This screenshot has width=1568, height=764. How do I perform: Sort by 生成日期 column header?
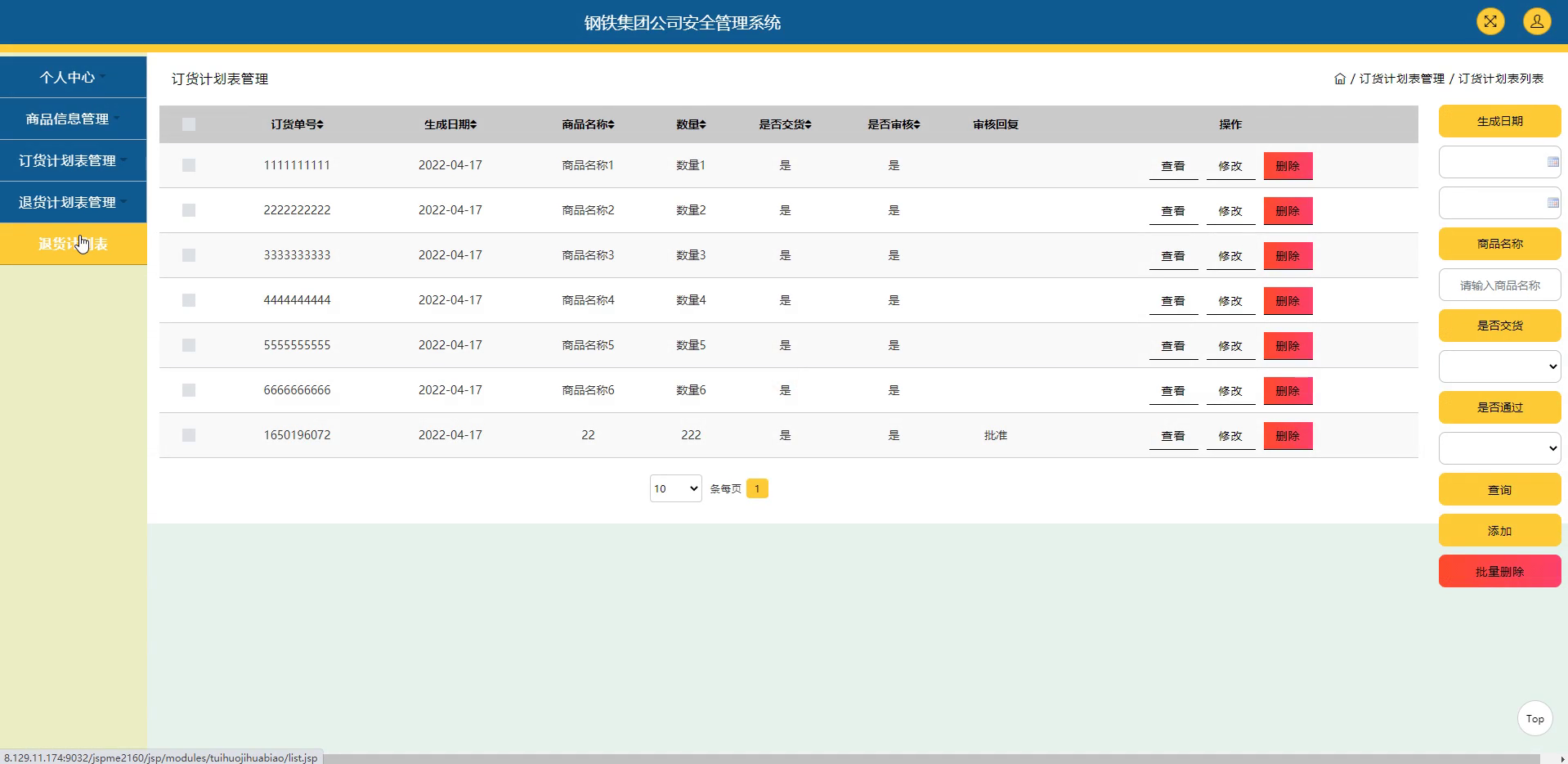(x=450, y=124)
